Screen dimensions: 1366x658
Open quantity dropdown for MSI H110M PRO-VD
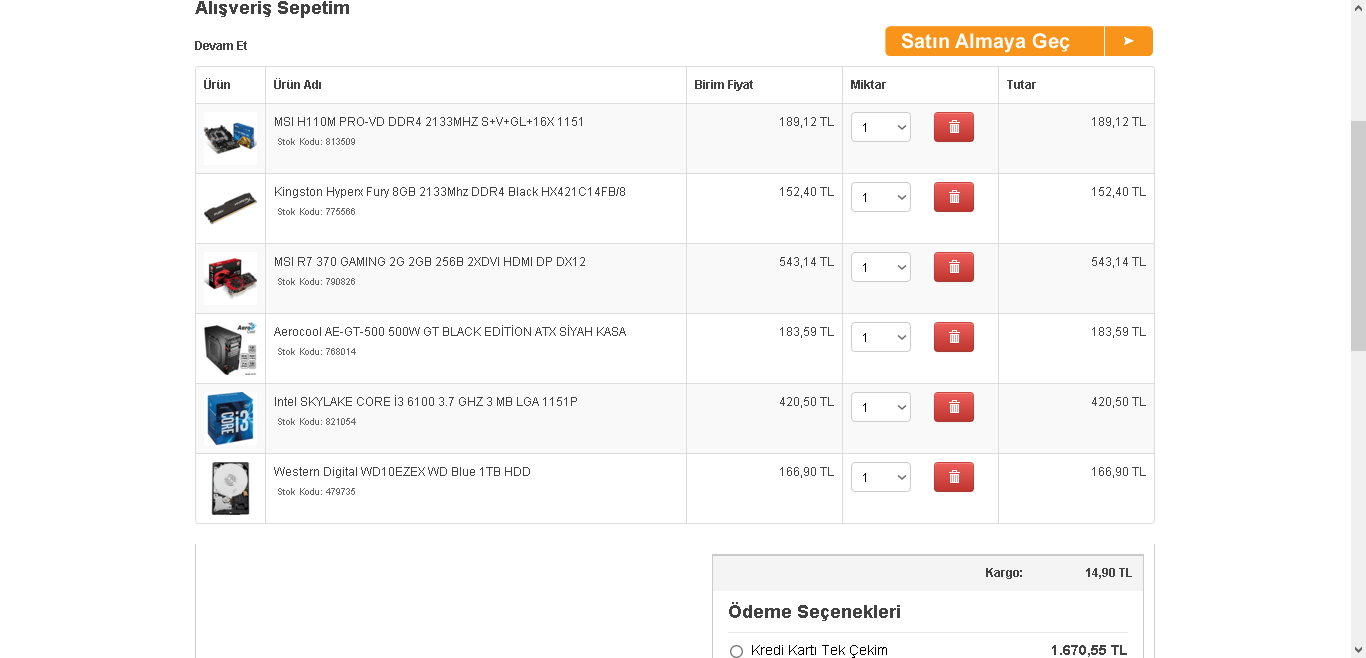coord(881,127)
